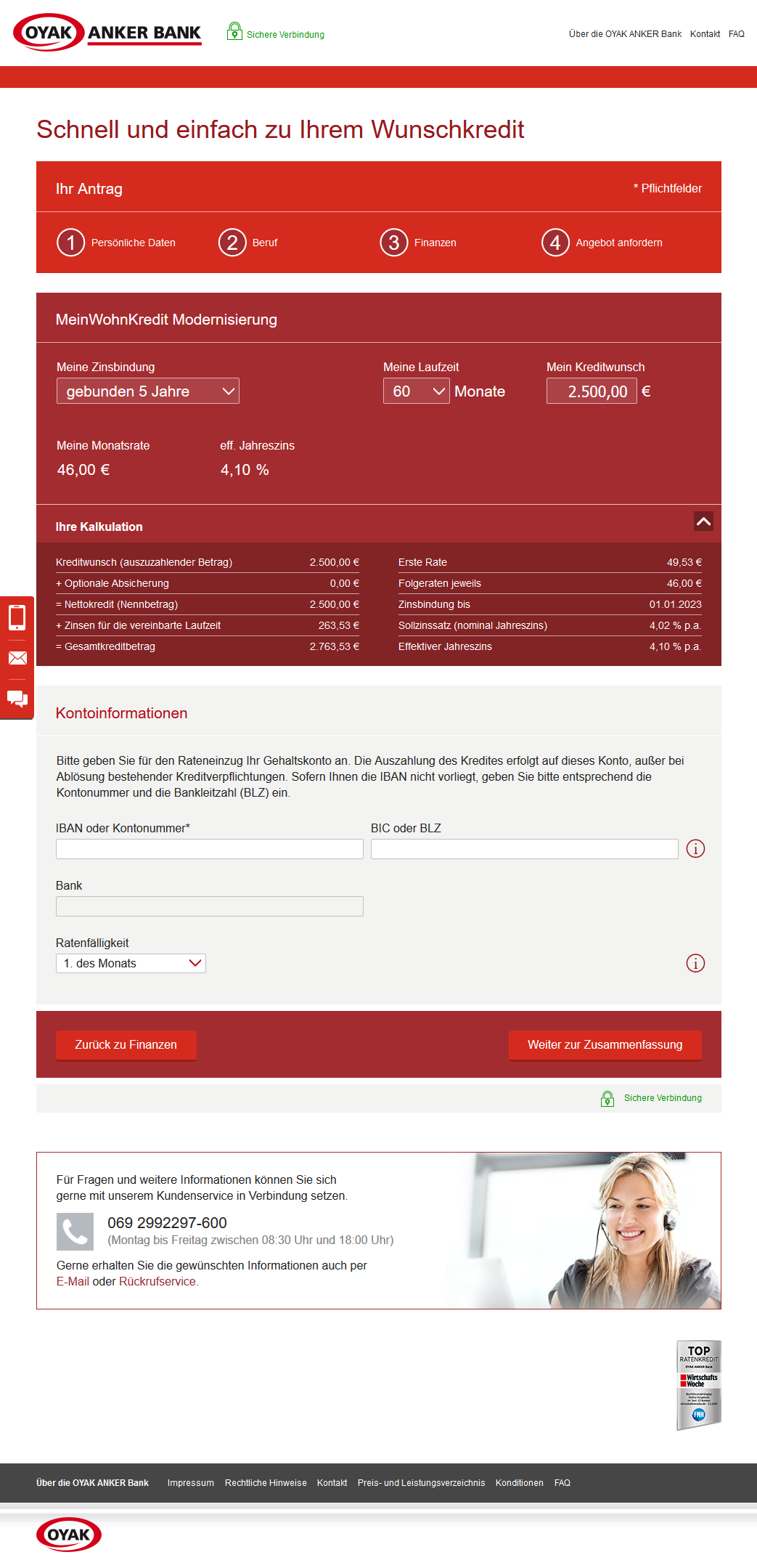Click the Rückrufservice link
The height and width of the screenshot is (1568, 757).
click(157, 1281)
